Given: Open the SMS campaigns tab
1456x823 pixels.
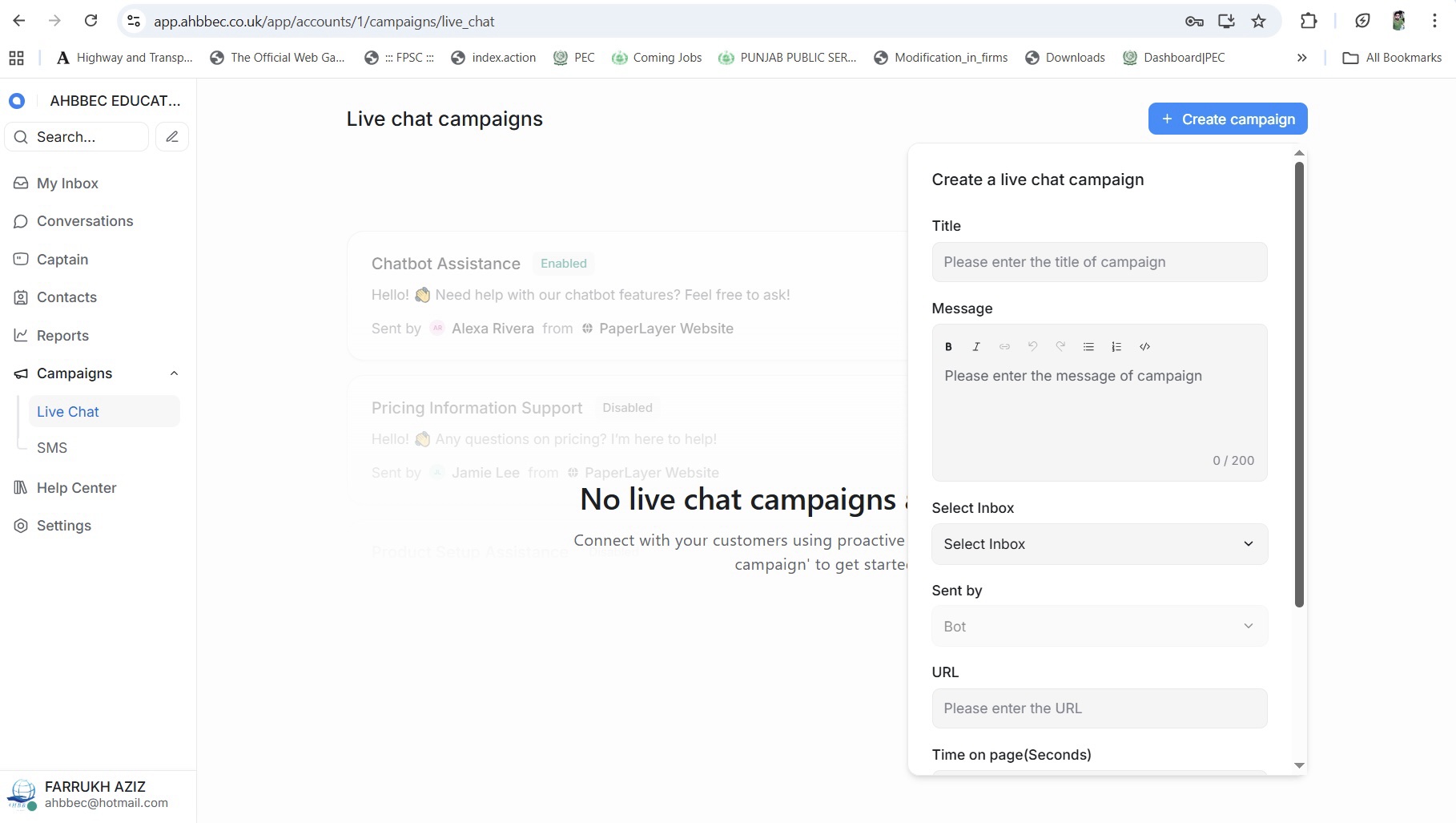Looking at the screenshot, I should click(x=52, y=448).
